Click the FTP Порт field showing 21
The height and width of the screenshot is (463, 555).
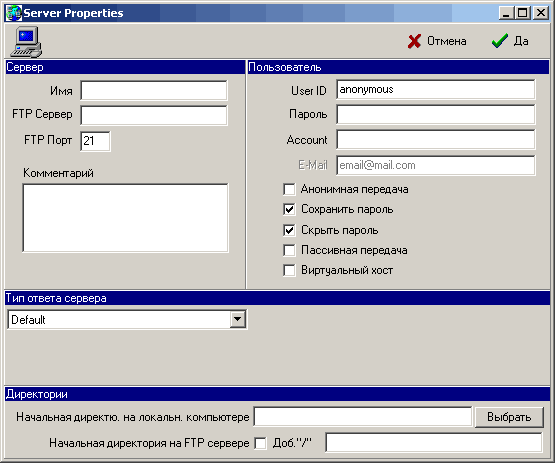coord(95,141)
